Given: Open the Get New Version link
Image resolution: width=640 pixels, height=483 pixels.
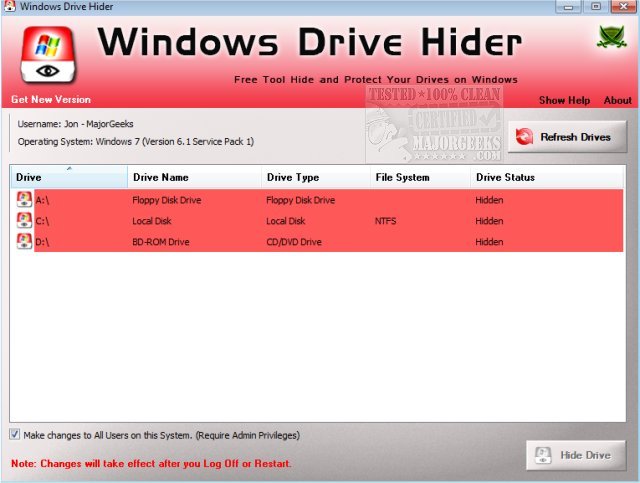Looking at the screenshot, I should (51, 99).
